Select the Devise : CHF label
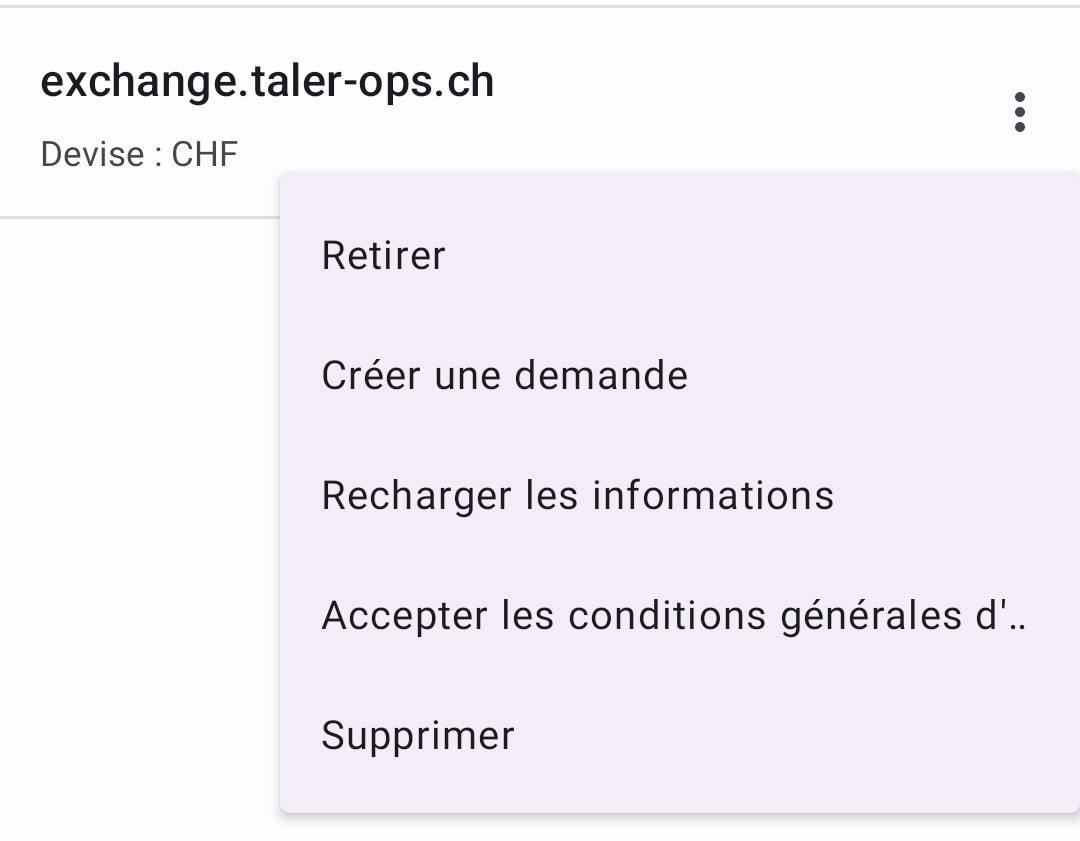Viewport: 1080px width, 841px height. coord(139,154)
